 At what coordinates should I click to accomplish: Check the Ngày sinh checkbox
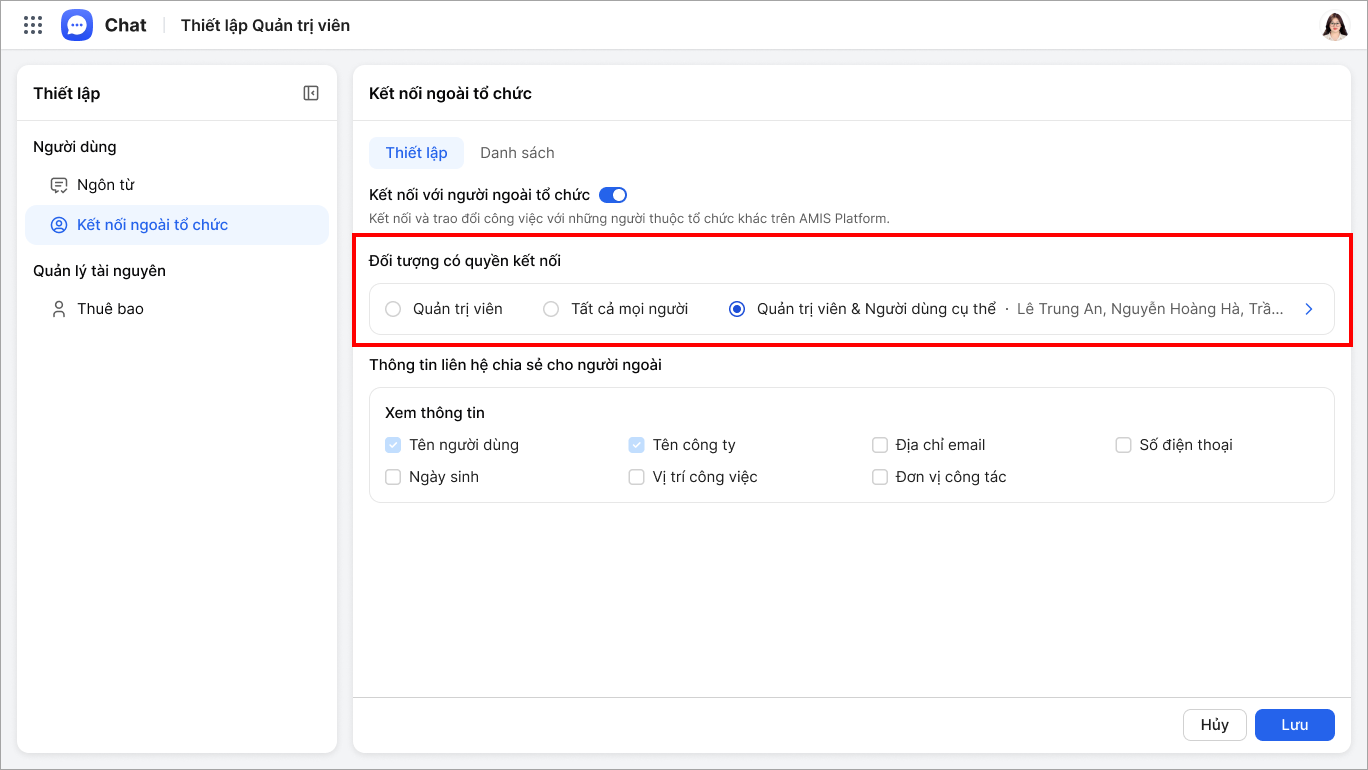click(393, 477)
